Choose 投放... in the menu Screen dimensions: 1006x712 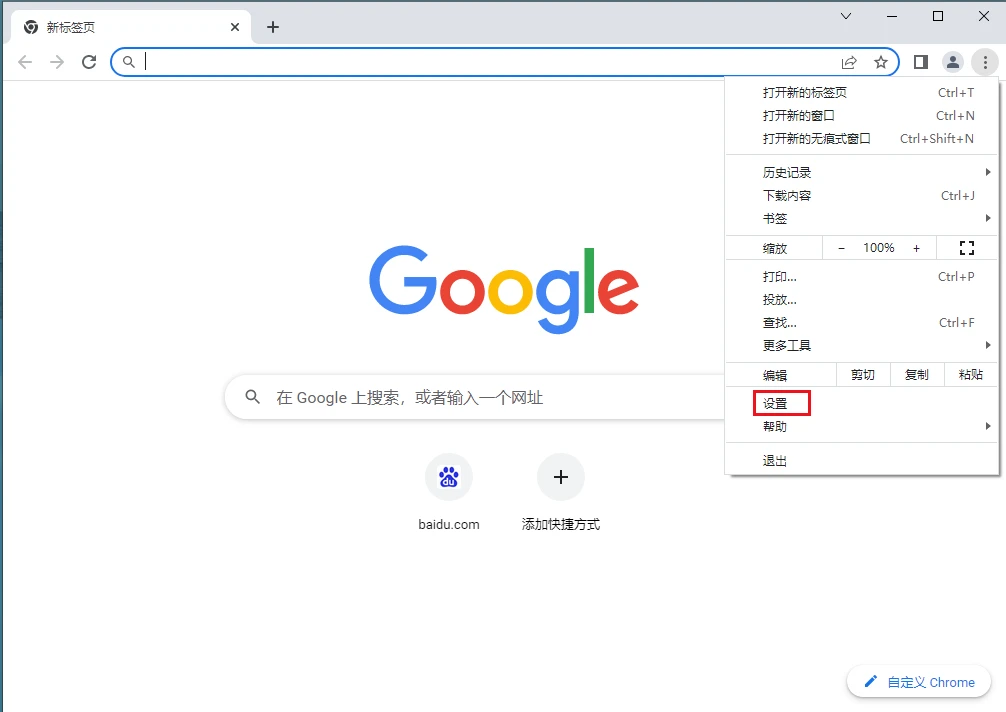click(x=862, y=300)
